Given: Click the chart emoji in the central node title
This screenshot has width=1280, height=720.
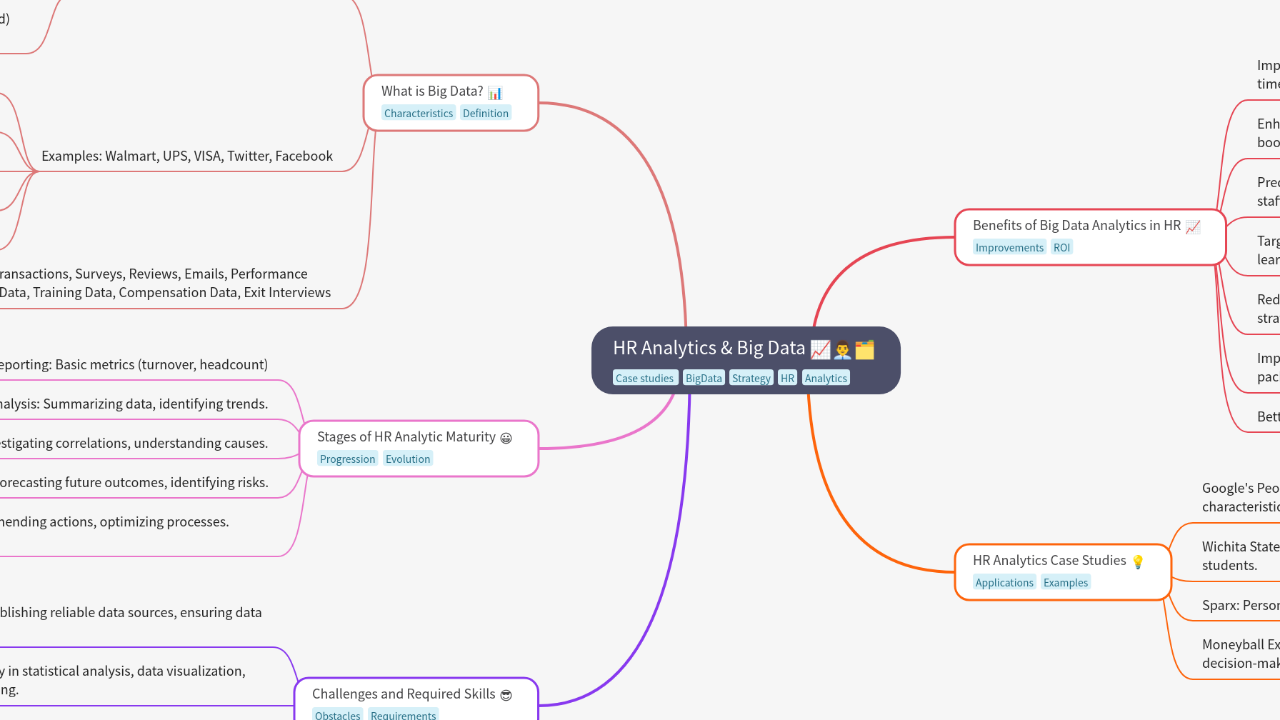Looking at the screenshot, I should point(820,349).
